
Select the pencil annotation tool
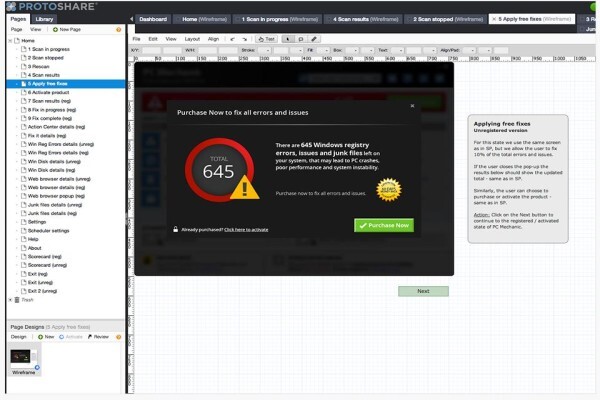coord(314,39)
